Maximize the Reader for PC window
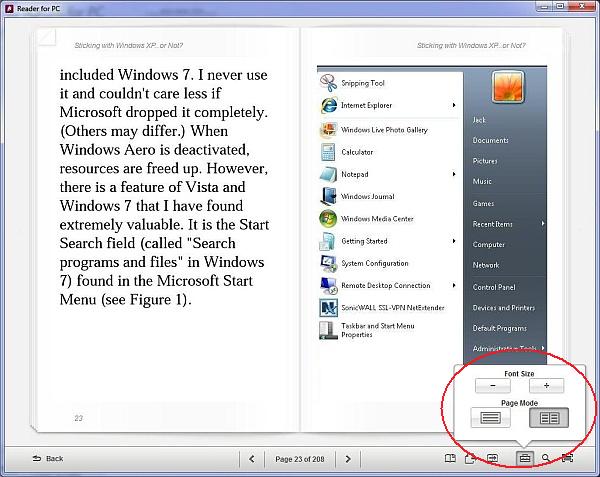 560,6
